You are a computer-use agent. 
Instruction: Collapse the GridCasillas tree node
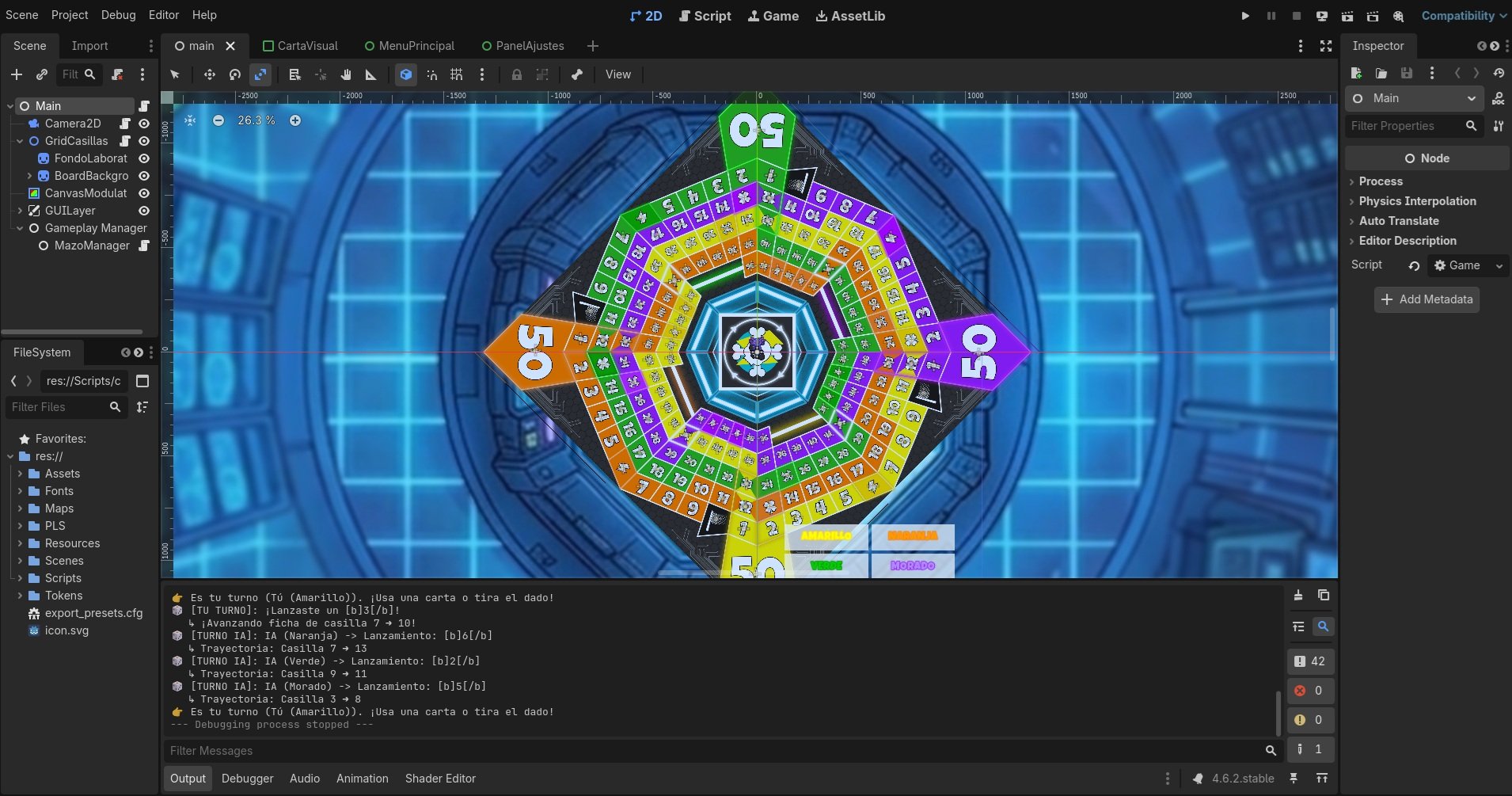point(20,141)
